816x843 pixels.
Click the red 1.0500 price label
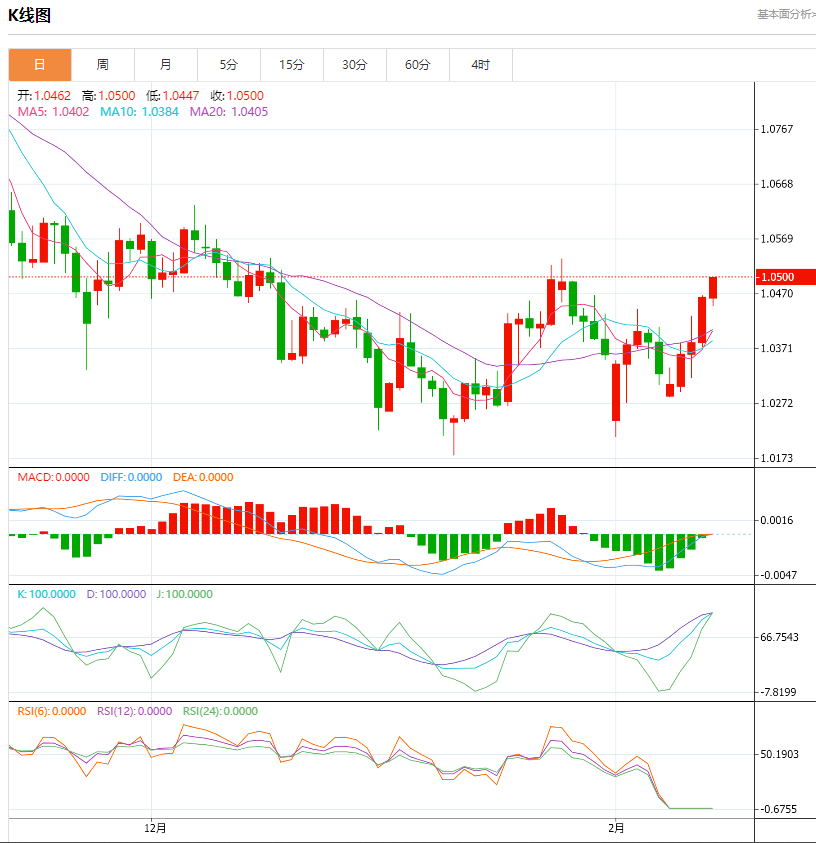coord(785,277)
